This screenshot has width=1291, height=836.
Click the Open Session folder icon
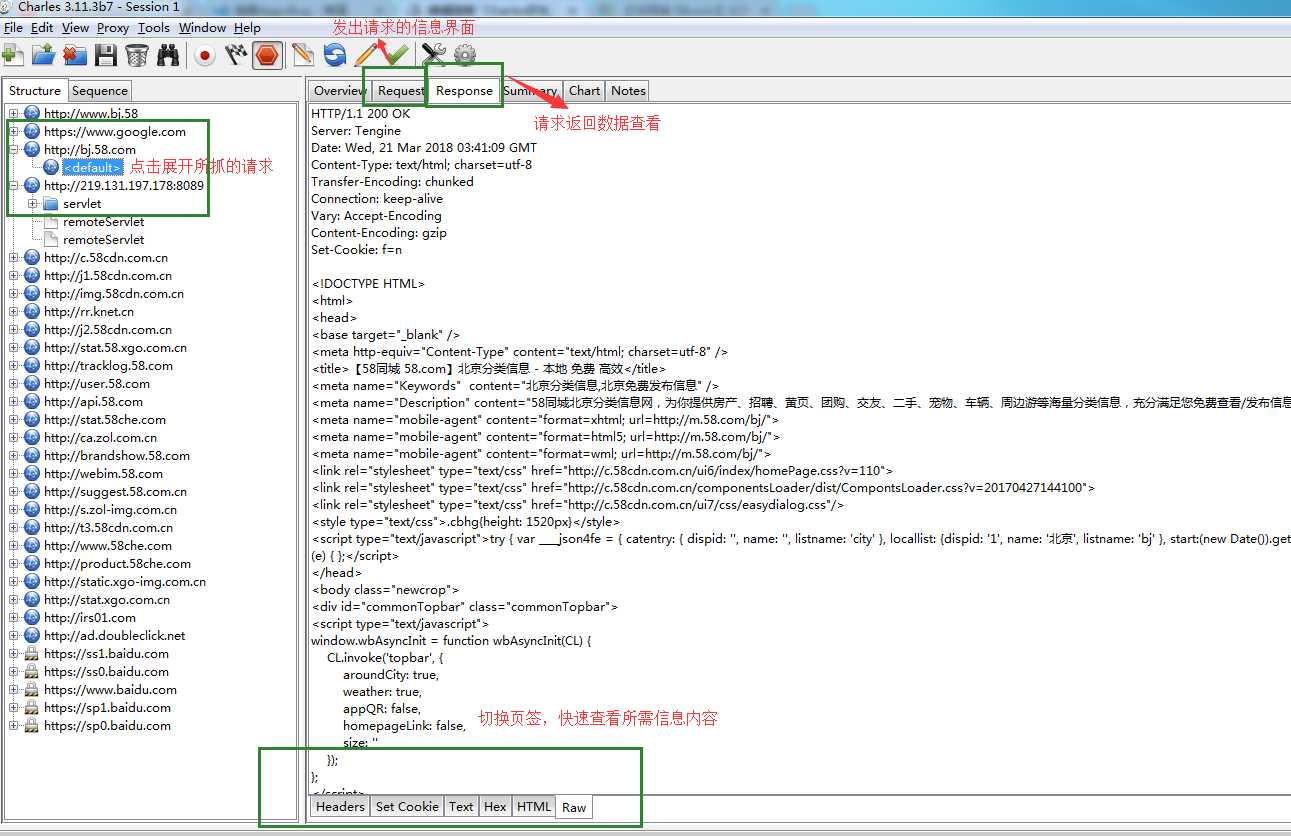point(43,55)
